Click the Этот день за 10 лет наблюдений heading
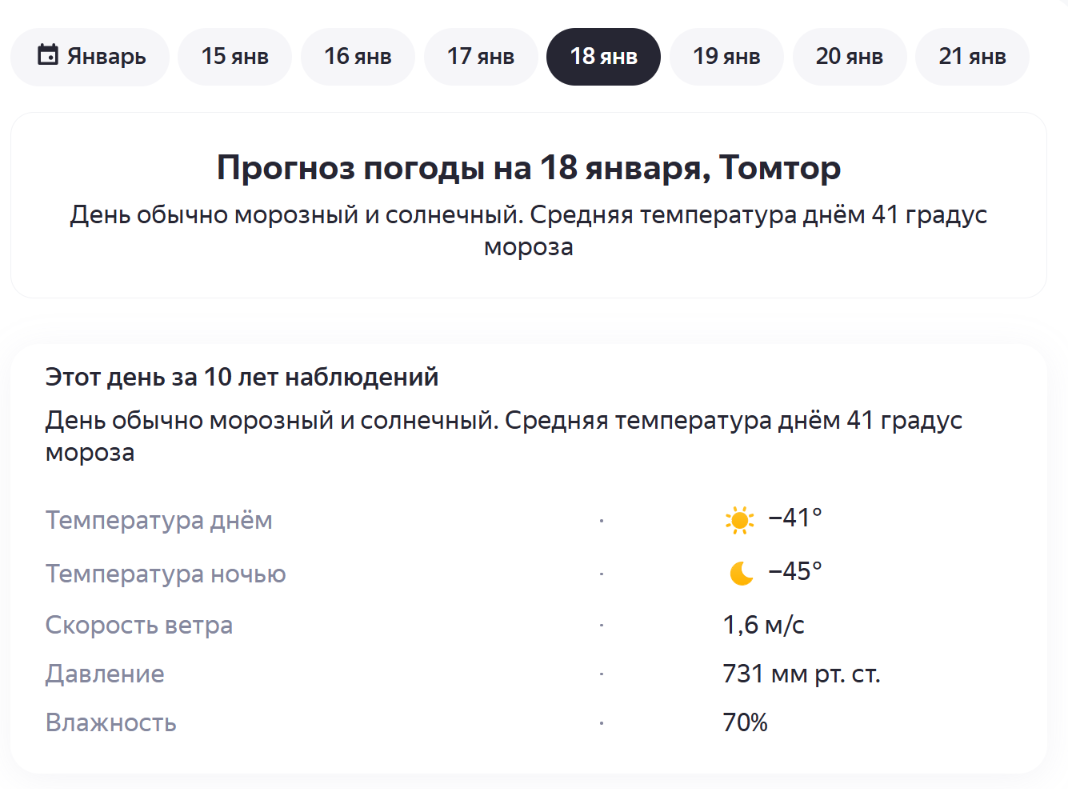Screen dimensions: 1068x789 [x=242, y=377]
